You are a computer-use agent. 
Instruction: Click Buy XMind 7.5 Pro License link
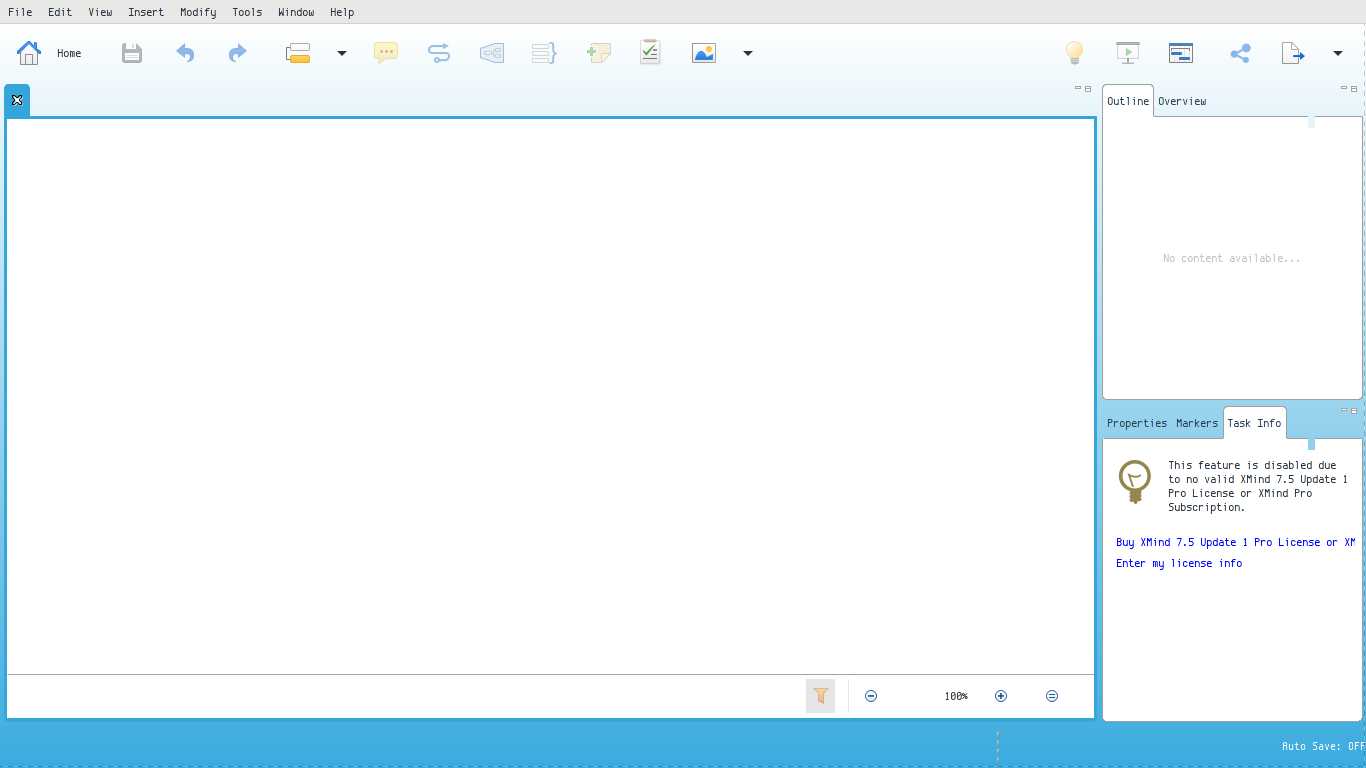click(x=1236, y=542)
